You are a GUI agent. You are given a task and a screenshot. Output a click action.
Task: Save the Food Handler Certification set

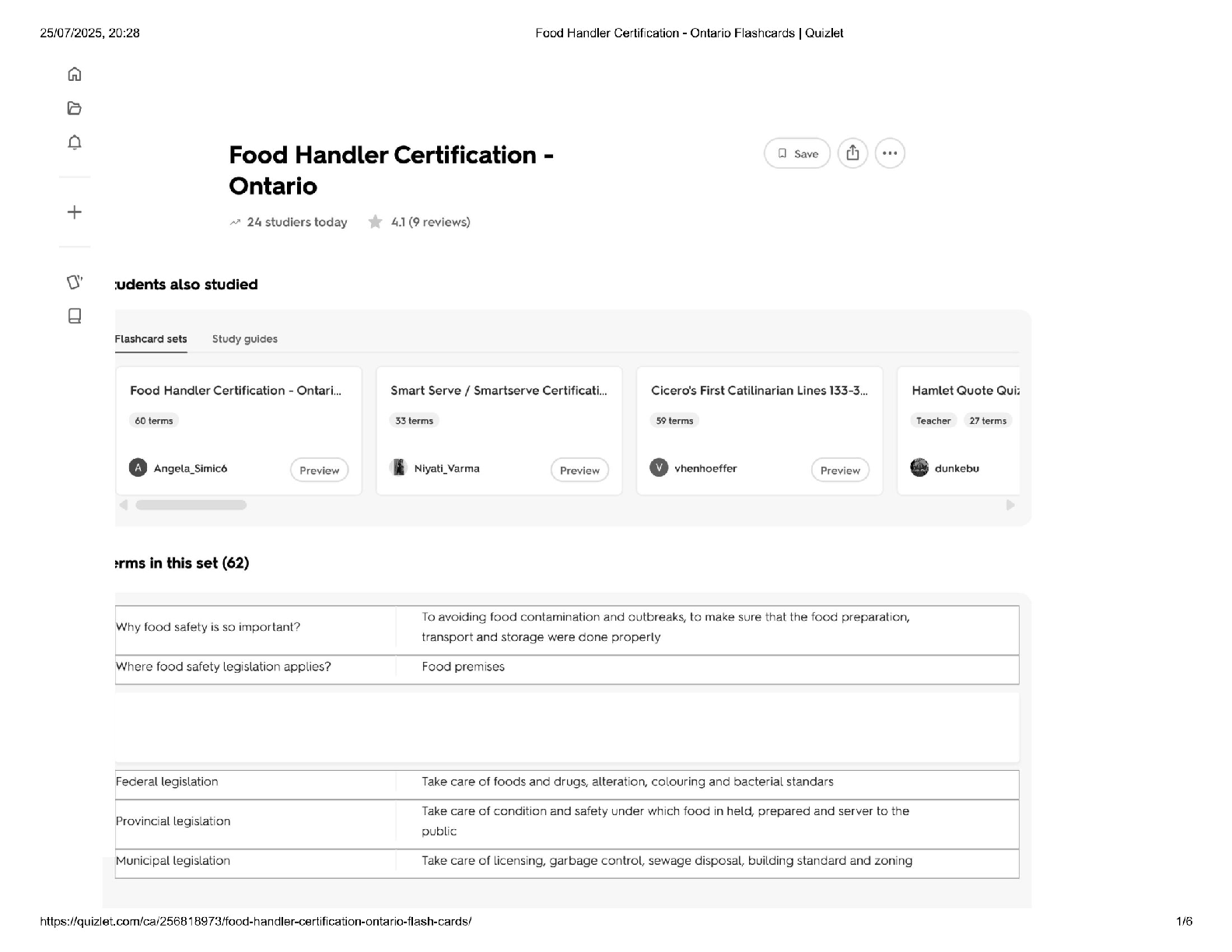coord(797,153)
